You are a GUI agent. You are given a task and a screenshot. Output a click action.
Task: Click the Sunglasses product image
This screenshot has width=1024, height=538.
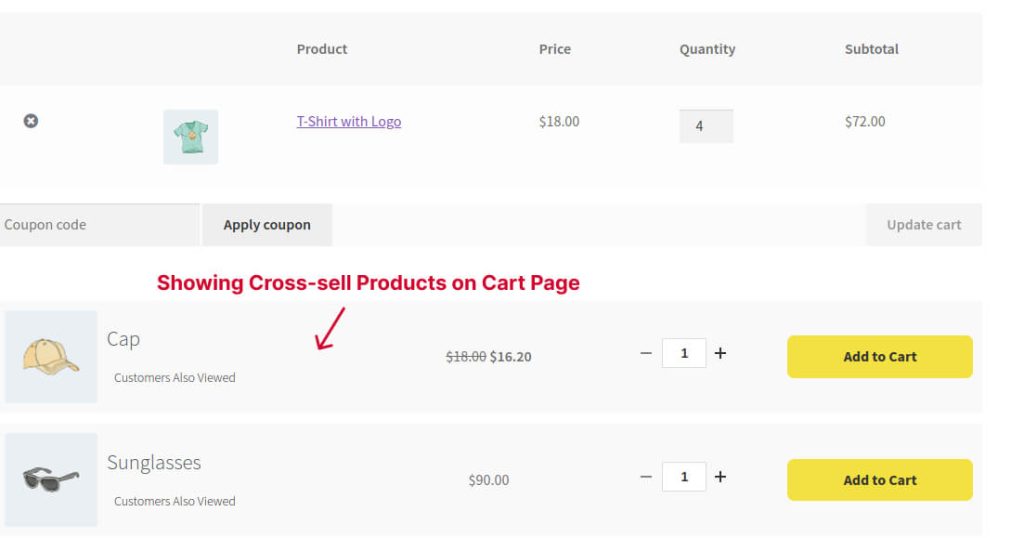point(51,480)
